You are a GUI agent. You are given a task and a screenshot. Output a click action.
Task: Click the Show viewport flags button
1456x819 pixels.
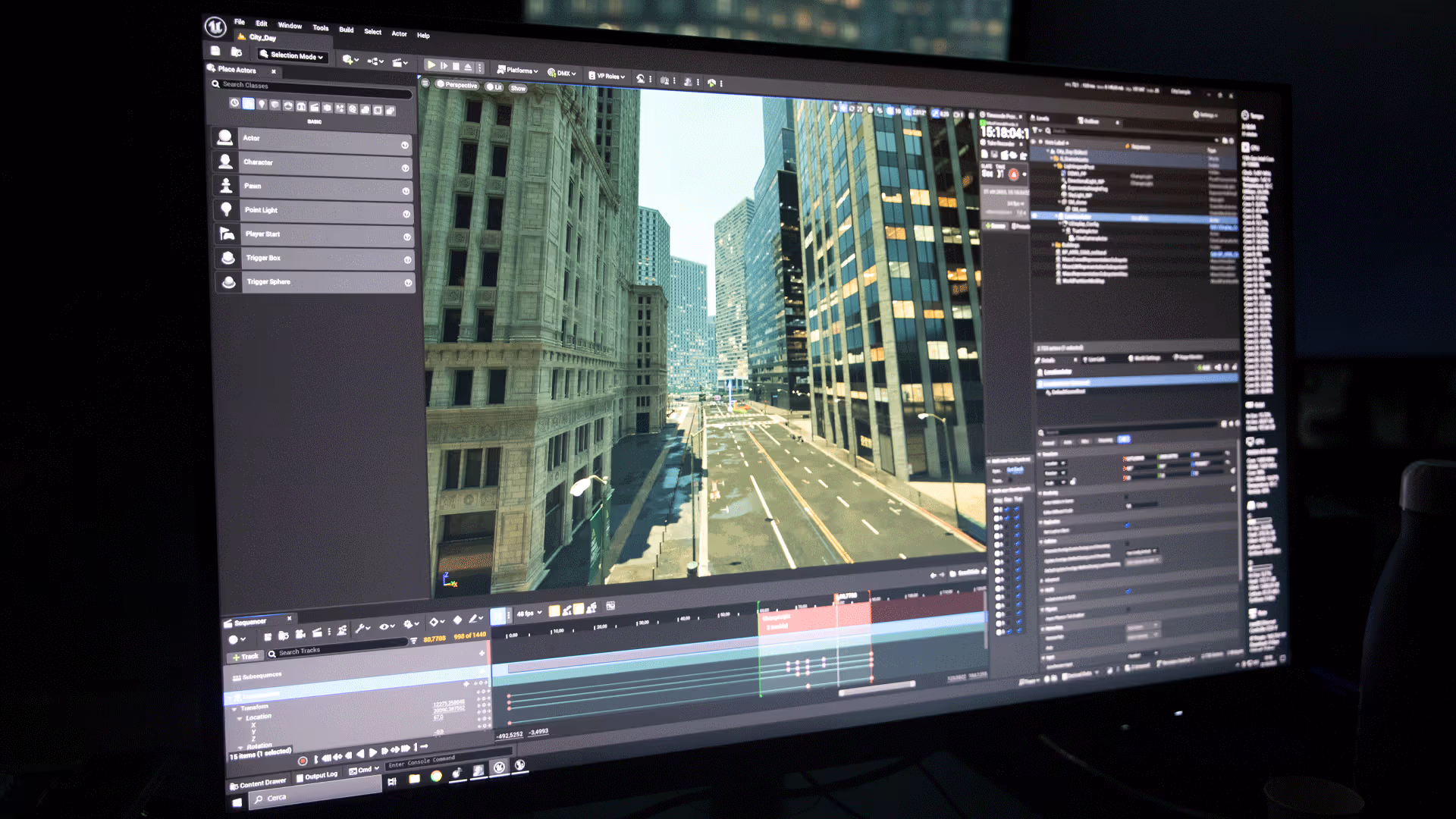pos(518,89)
